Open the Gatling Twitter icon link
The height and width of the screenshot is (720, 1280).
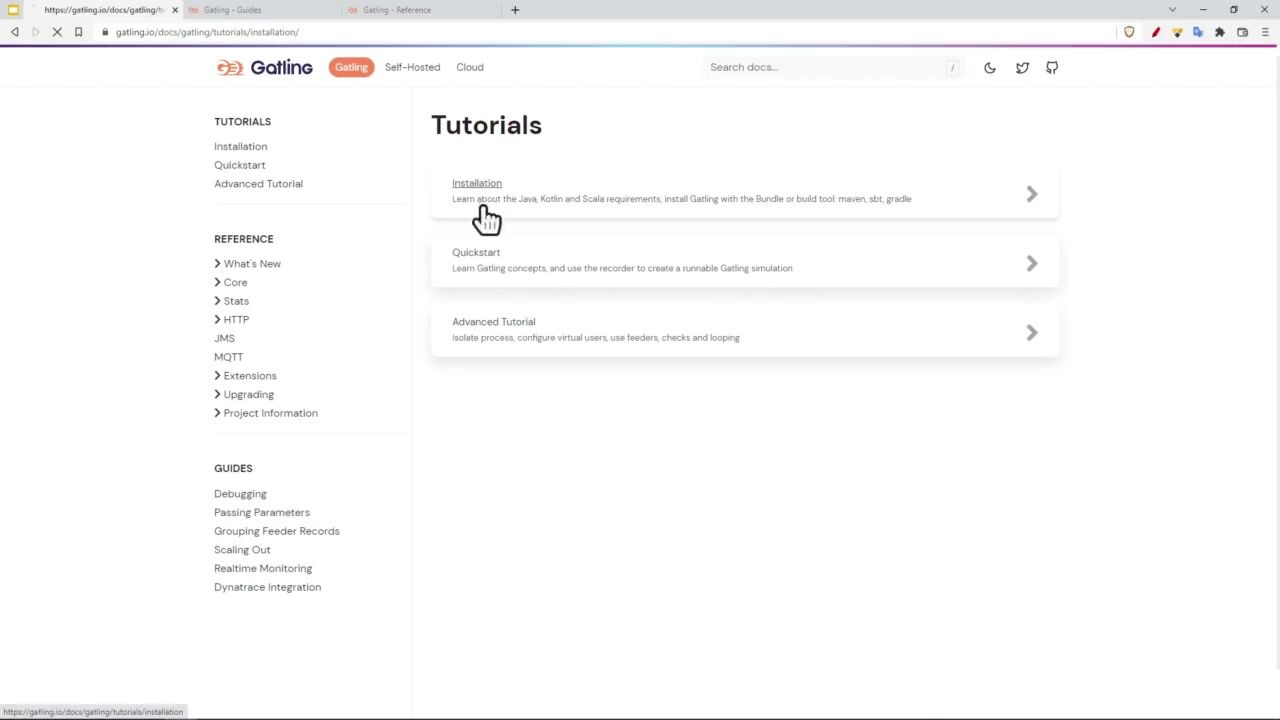point(1022,68)
